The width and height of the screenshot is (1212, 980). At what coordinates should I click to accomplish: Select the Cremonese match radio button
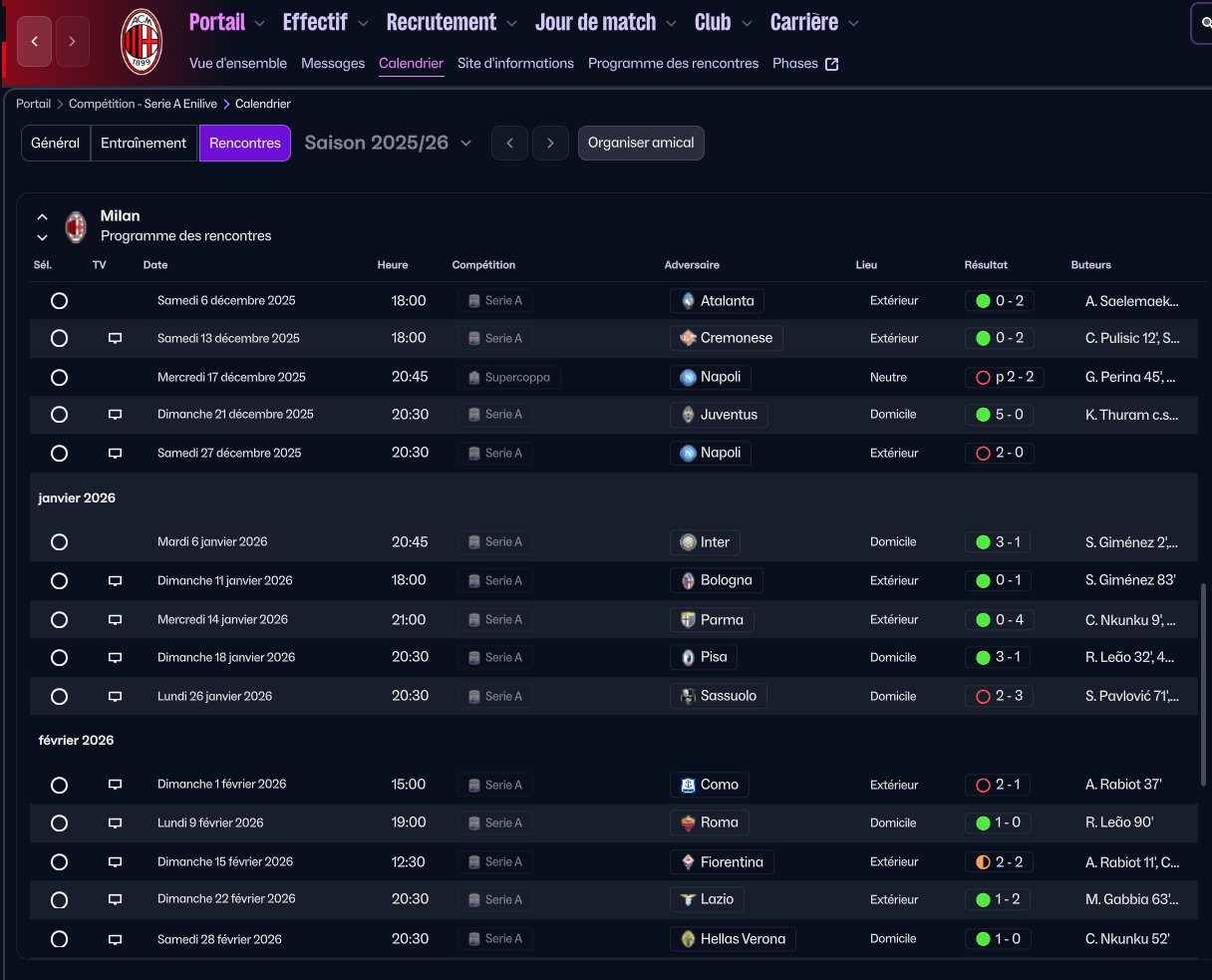[x=59, y=339]
